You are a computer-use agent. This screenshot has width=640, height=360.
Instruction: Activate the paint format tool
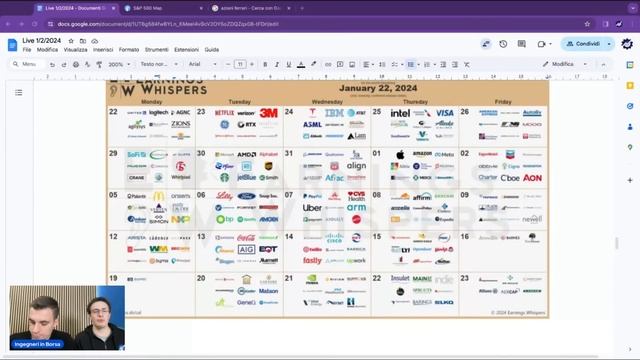pyautogui.click(x=99, y=64)
